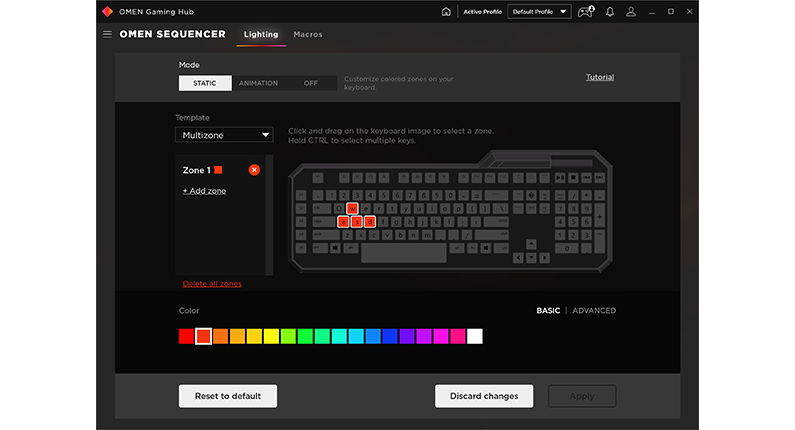Click the Zone 1 color indicator square
The image size is (795, 430).
(x=218, y=170)
